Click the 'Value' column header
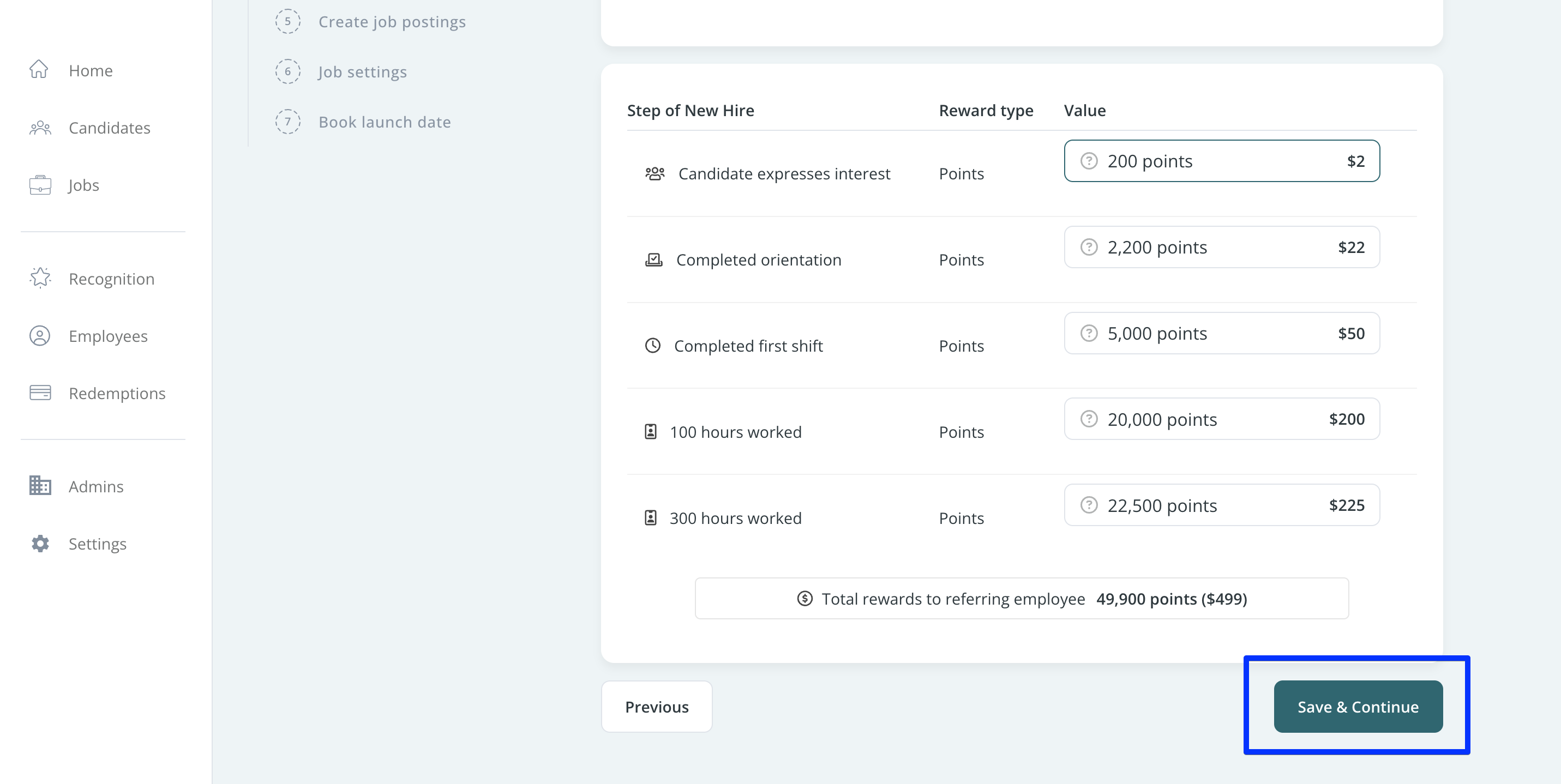The image size is (1561, 784). [x=1085, y=110]
